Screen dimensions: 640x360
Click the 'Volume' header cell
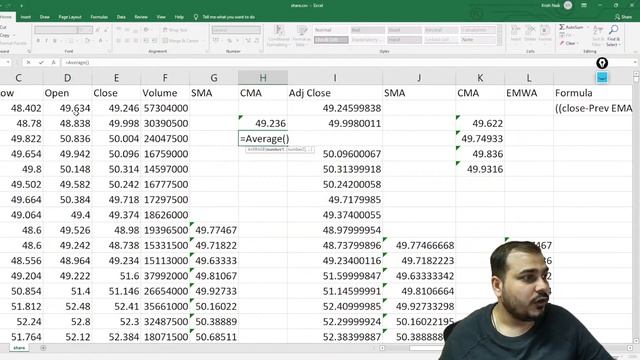[x=165, y=93]
